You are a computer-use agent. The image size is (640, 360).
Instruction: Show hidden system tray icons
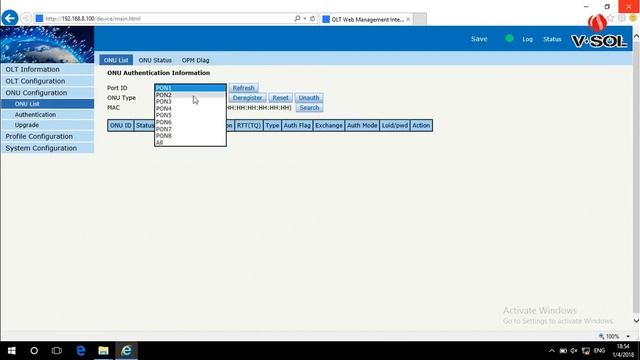(551, 351)
